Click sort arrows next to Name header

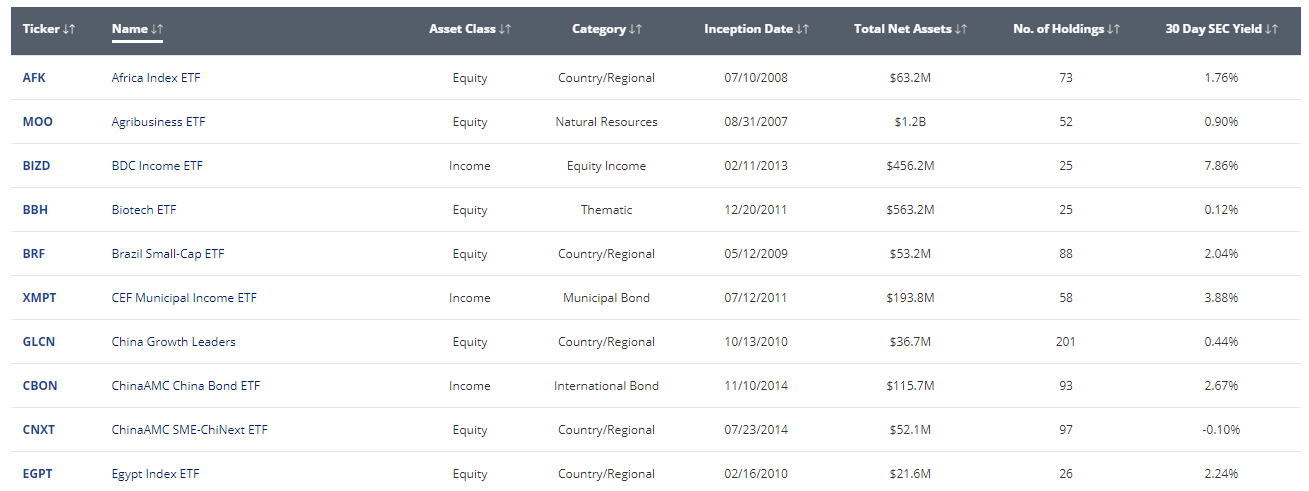click(158, 30)
